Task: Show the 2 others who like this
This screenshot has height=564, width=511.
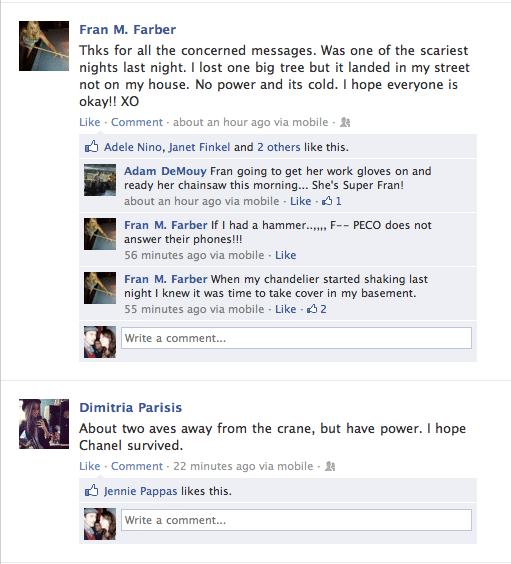Action: (279, 147)
